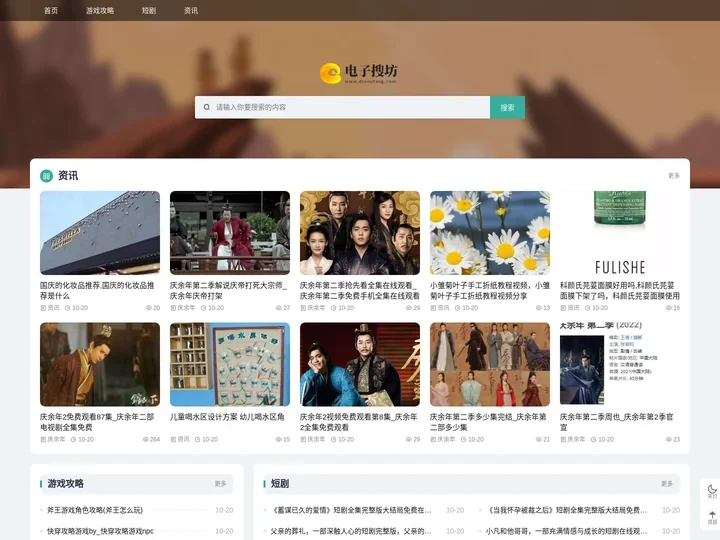Viewport: 720px width, 540px height.
Task: Open title 小雏菊叶子手工折纸教程视频
Action: point(489,290)
